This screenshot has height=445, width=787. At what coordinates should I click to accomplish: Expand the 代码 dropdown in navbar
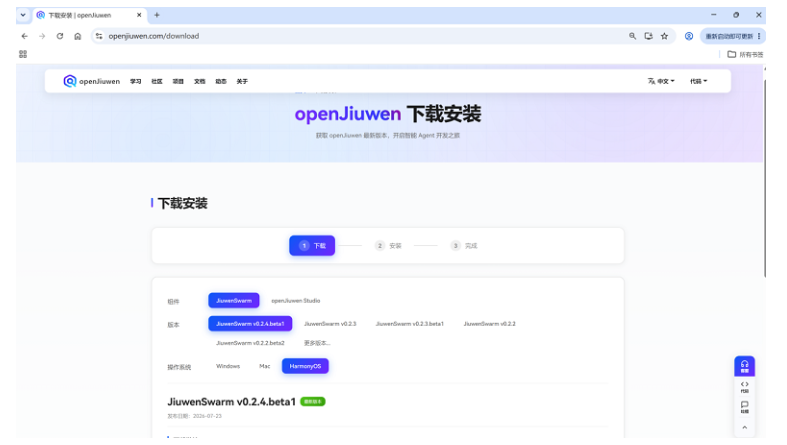(698, 81)
